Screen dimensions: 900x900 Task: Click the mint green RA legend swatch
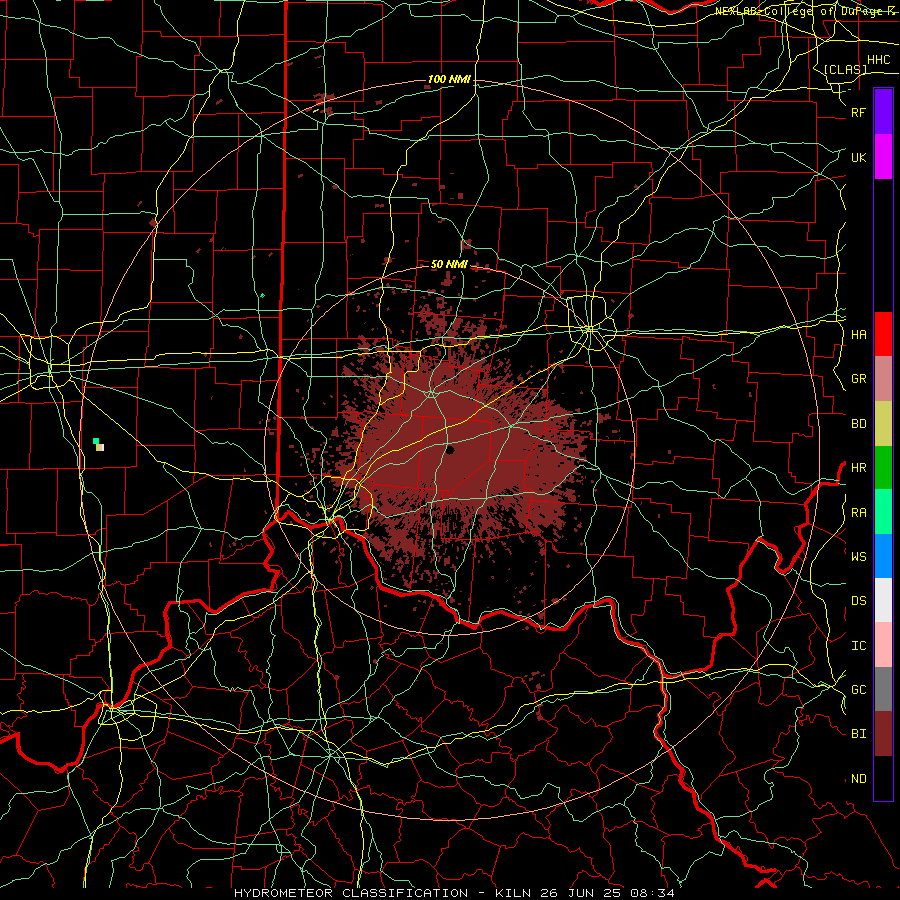click(883, 512)
